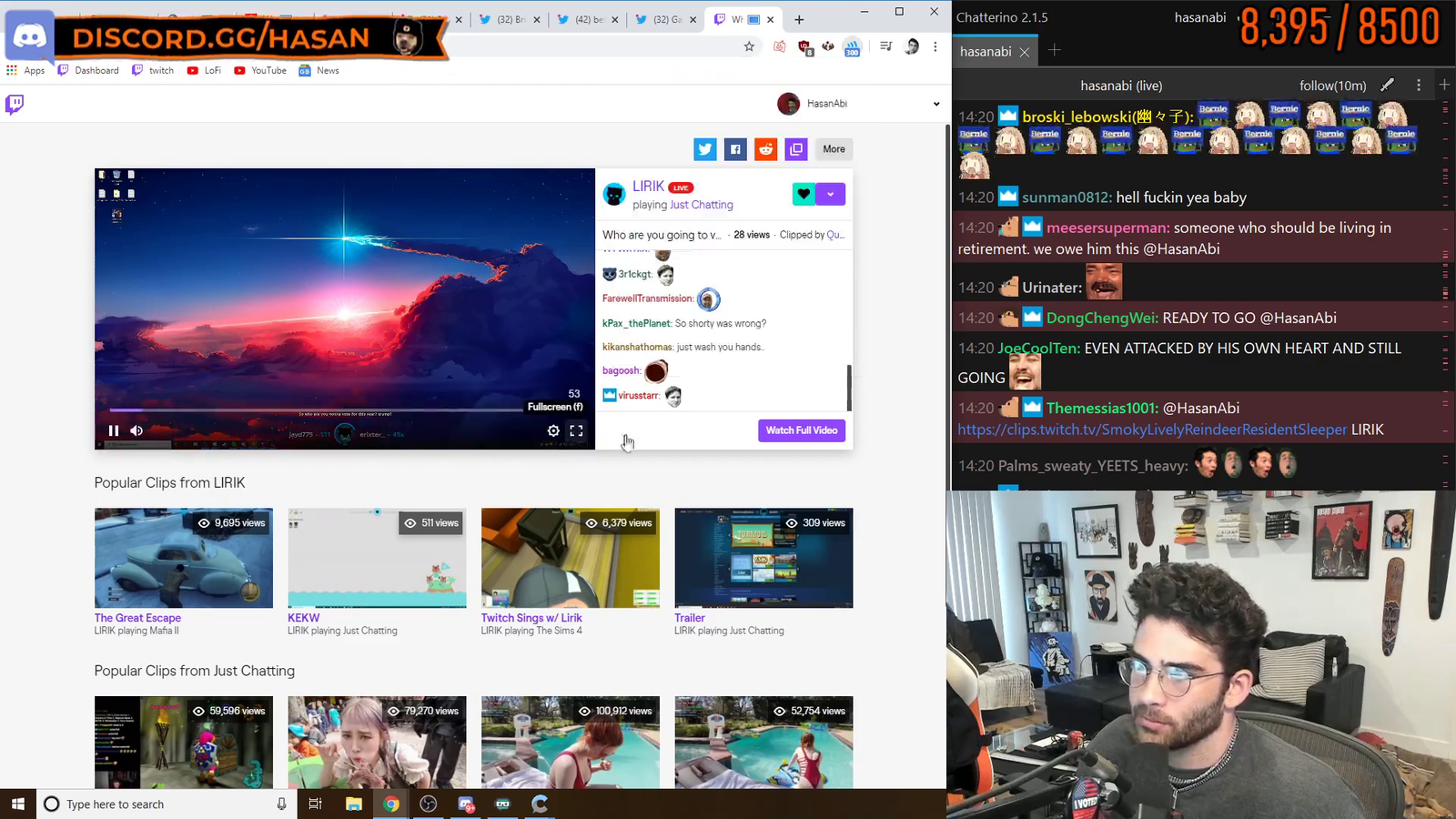Click the LIRIK channel avatar
The width and height of the screenshot is (1456, 819).
[x=614, y=194]
